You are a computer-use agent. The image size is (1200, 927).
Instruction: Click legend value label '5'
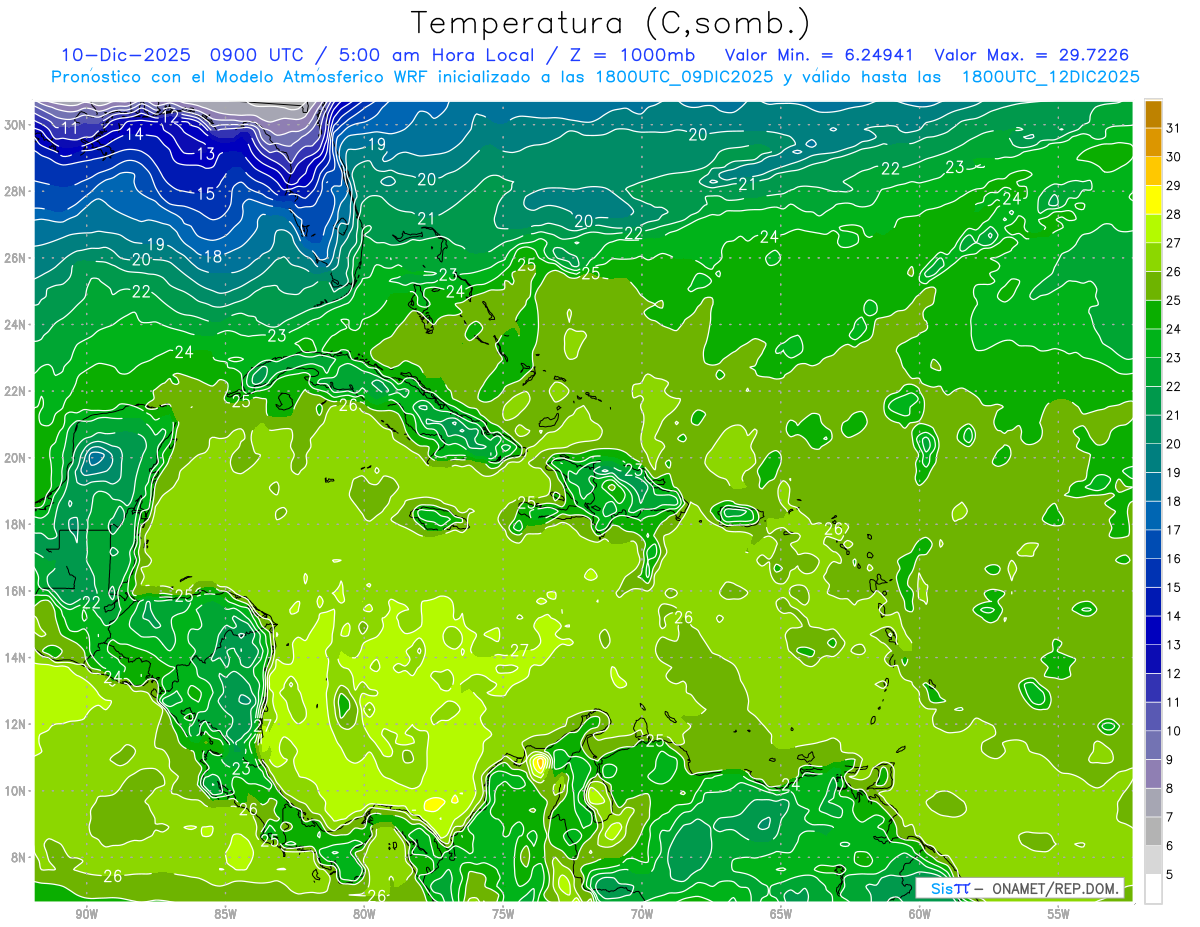click(1170, 875)
